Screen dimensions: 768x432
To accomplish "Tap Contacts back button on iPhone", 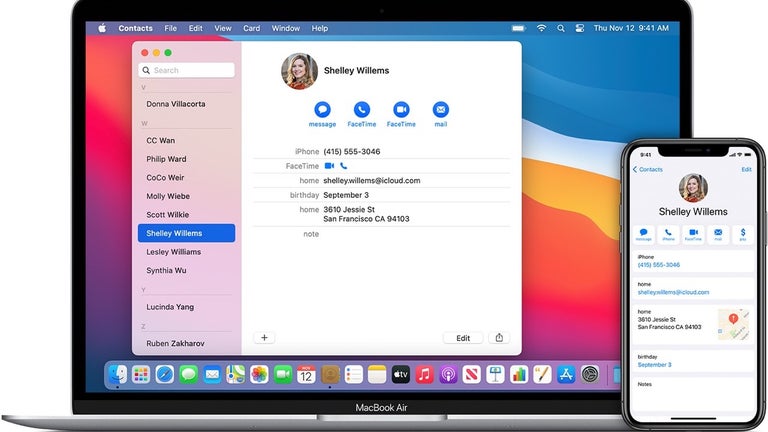I will [x=648, y=170].
